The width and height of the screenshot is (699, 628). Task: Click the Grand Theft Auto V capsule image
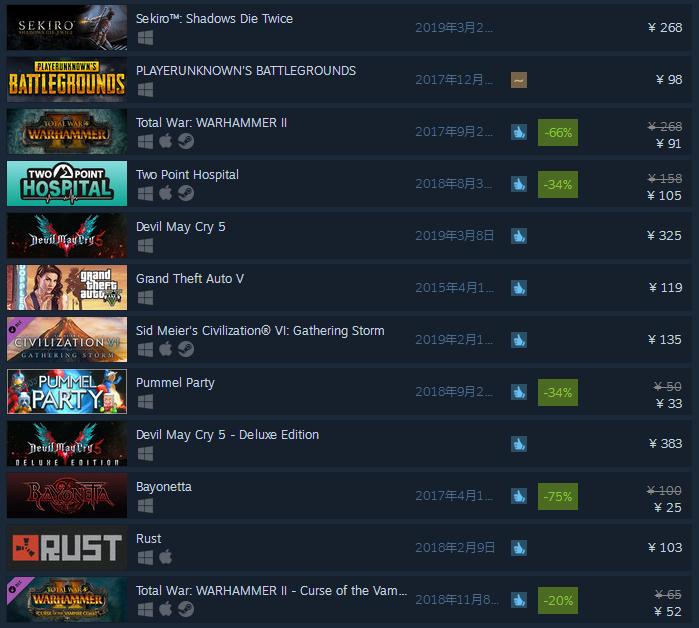[67, 287]
